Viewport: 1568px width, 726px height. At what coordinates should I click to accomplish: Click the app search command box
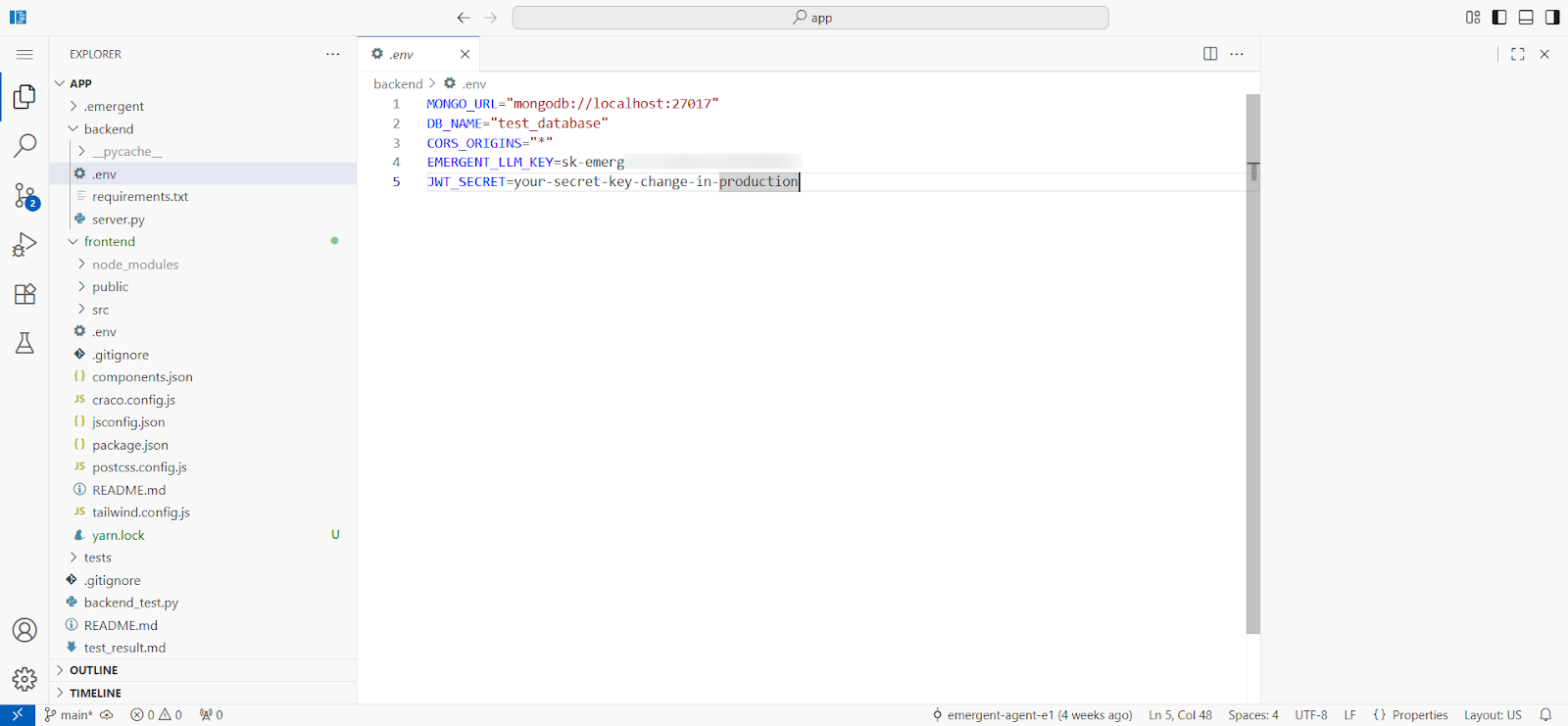tap(810, 18)
